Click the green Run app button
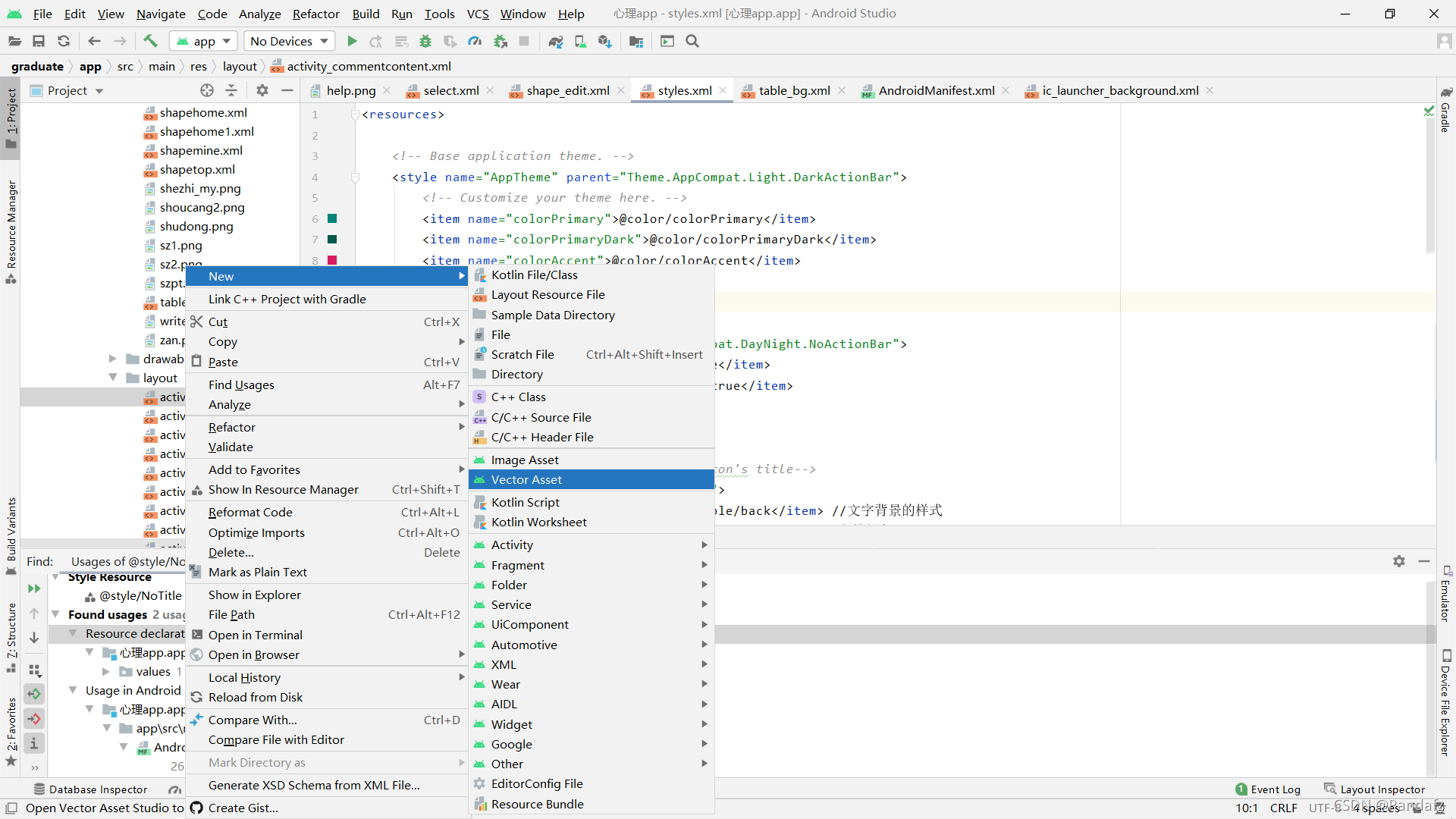Image resolution: width=1456 pixels, height=819 pixels. pos(352,41)
